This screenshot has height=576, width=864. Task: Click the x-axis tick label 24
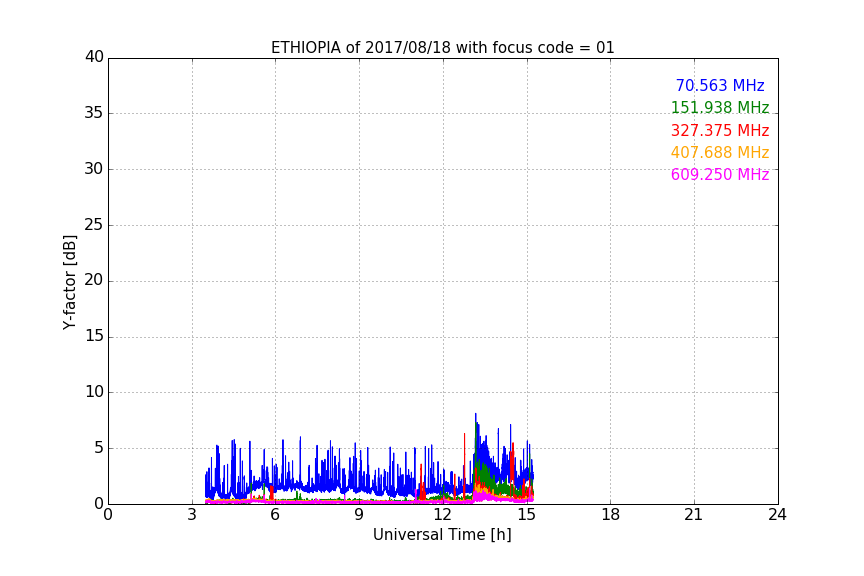coord(777,515)
